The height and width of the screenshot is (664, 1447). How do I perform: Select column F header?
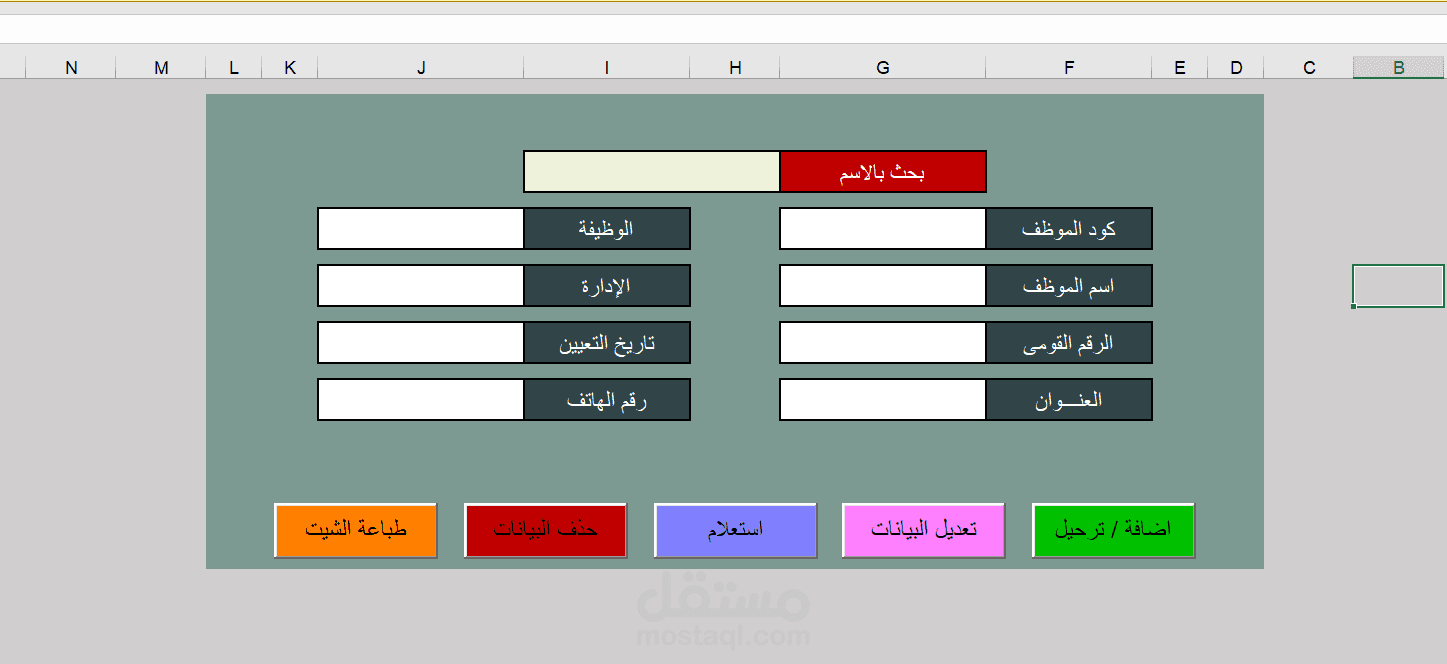[1069, 67]
